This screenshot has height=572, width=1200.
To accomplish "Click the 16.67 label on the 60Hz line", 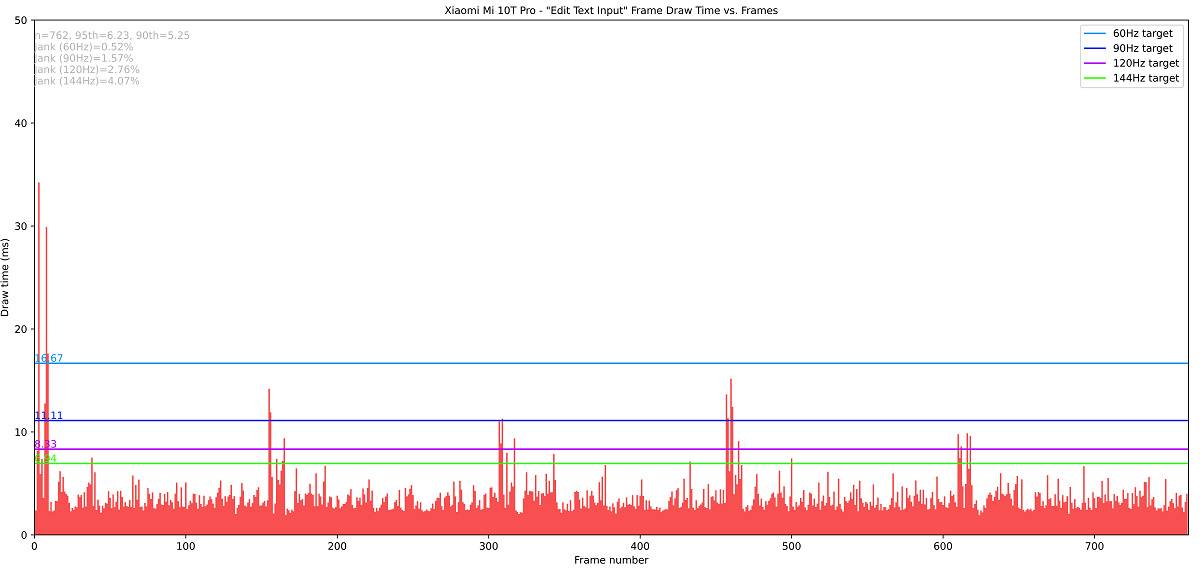I will [x=49, y=358].
